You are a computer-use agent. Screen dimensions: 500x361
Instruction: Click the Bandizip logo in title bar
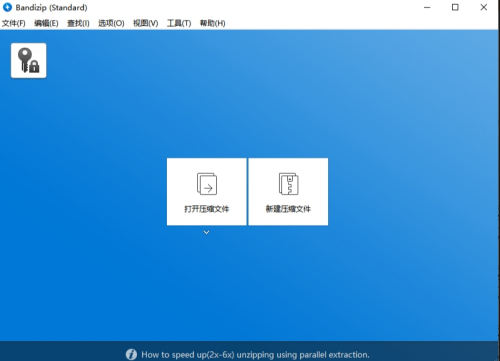(x=7, y=7)
